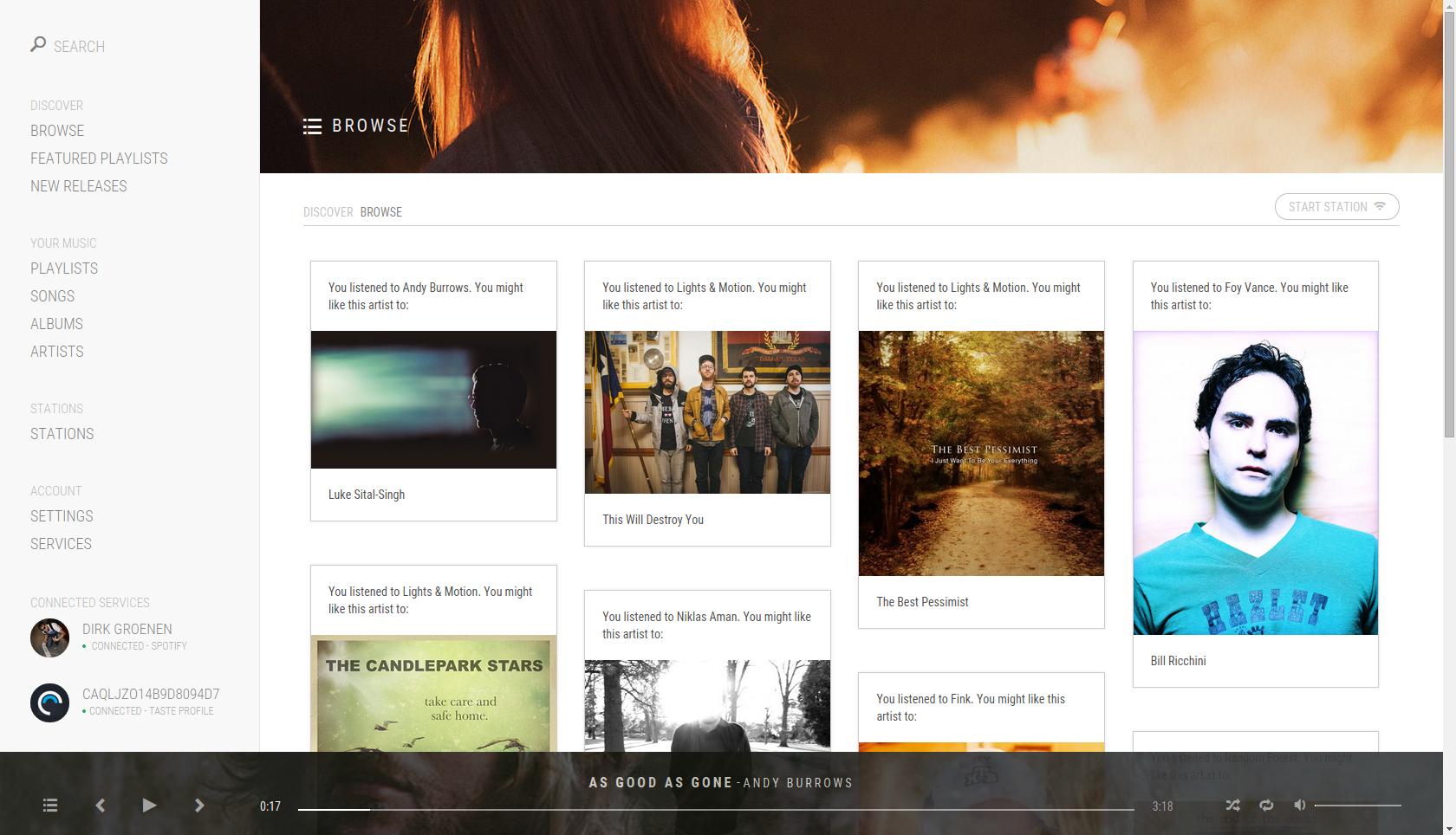Go to Albums
The width and height of the screenshot is (1456, 835).
pos(56,324)
